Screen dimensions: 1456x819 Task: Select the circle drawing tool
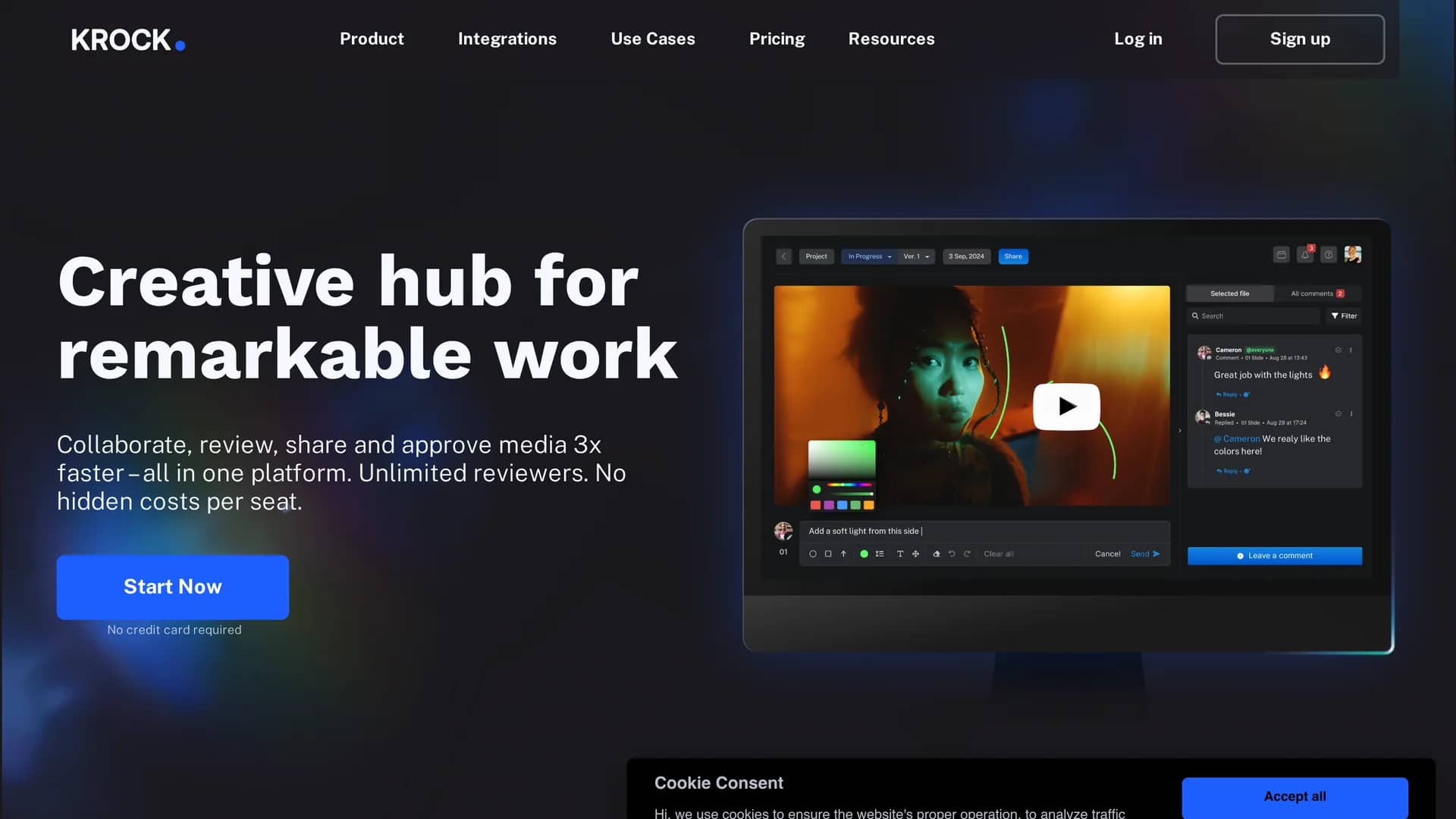813,554
